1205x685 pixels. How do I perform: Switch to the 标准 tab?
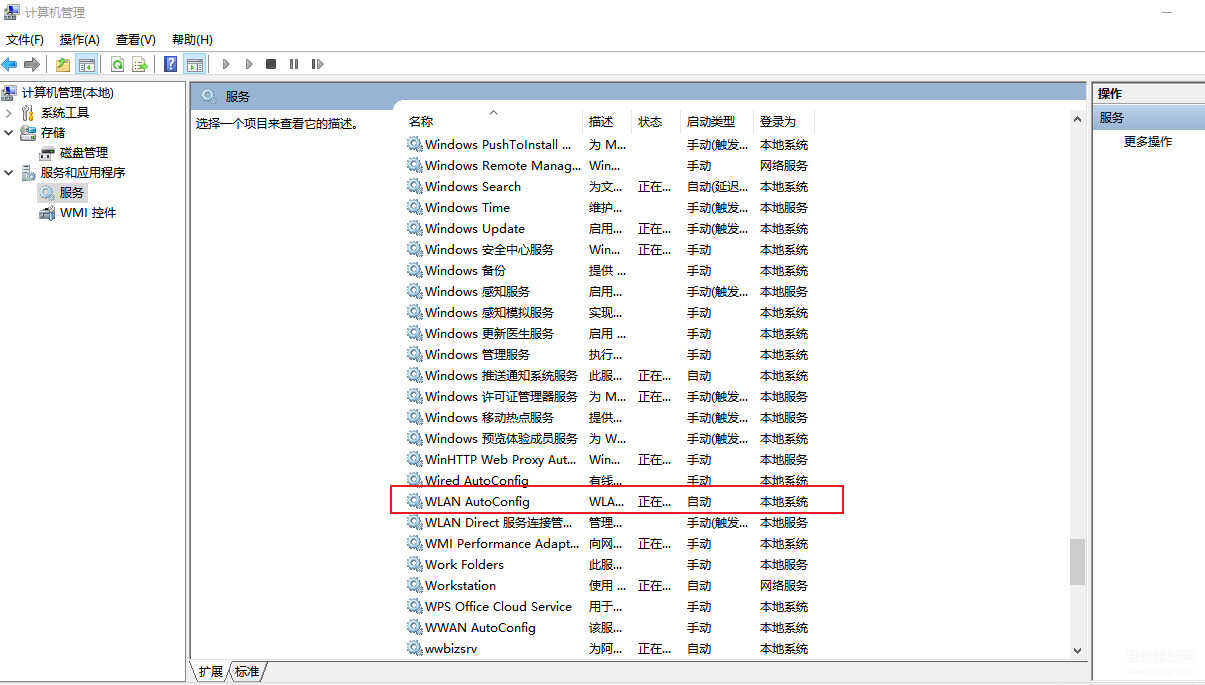[247, 672]
